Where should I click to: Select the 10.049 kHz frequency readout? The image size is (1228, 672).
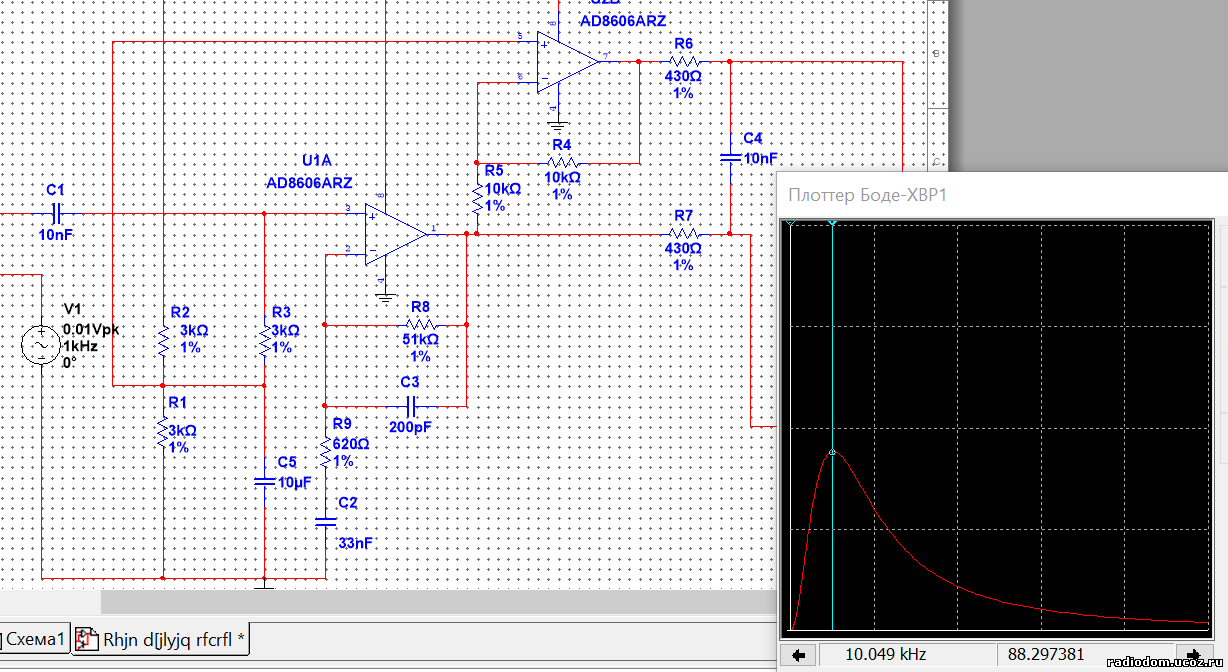click(x=886, y=655)
